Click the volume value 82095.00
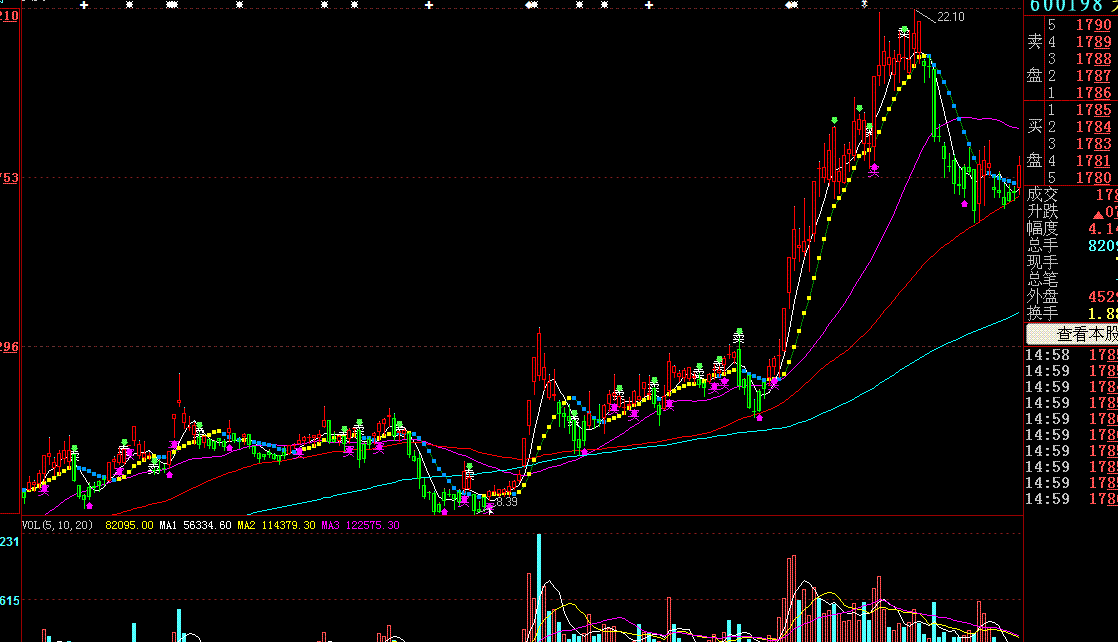Screen dimensions: 1118x642 tap(129, 525)
